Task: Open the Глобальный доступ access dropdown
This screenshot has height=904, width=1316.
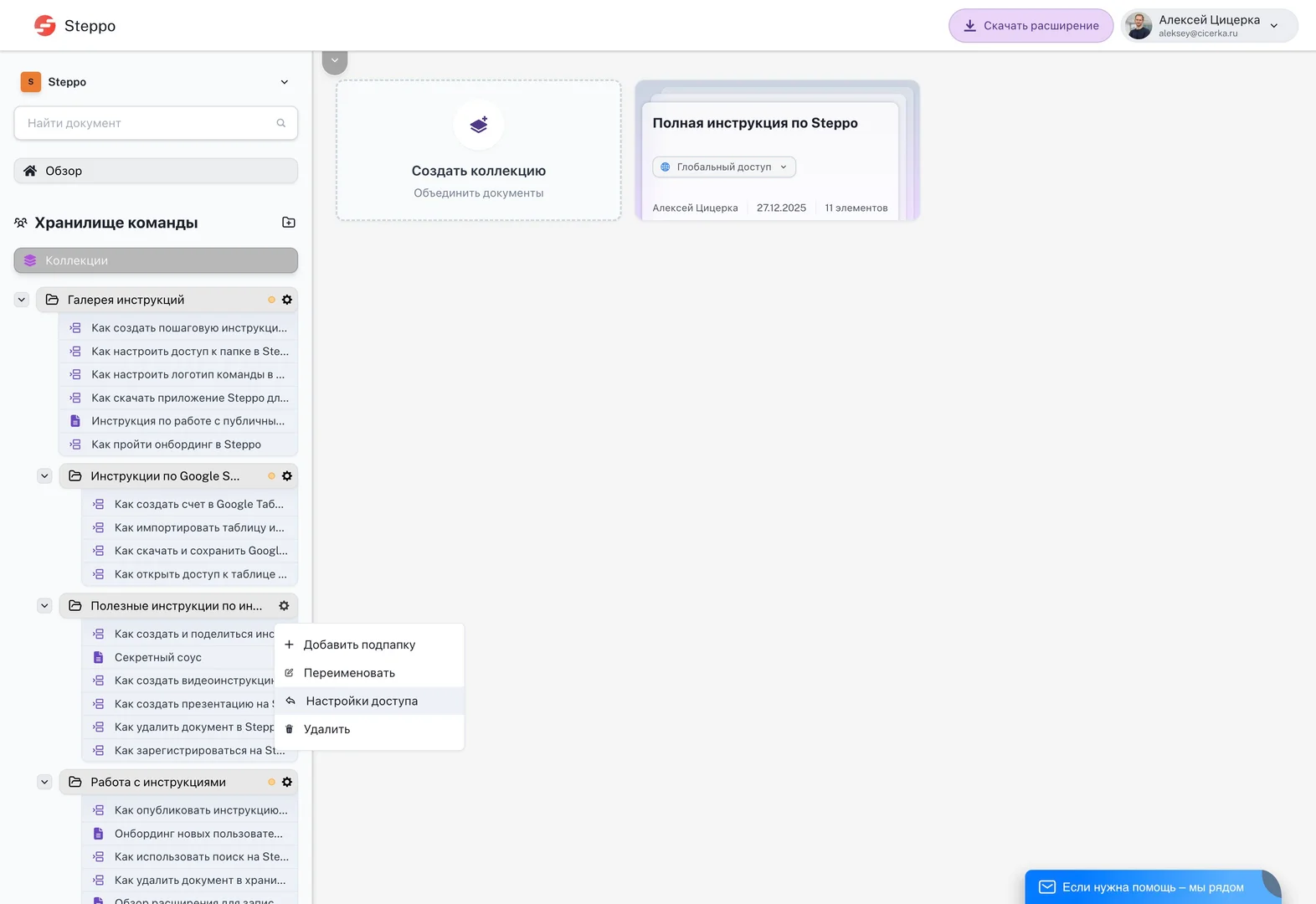Action: coord(723,167)
